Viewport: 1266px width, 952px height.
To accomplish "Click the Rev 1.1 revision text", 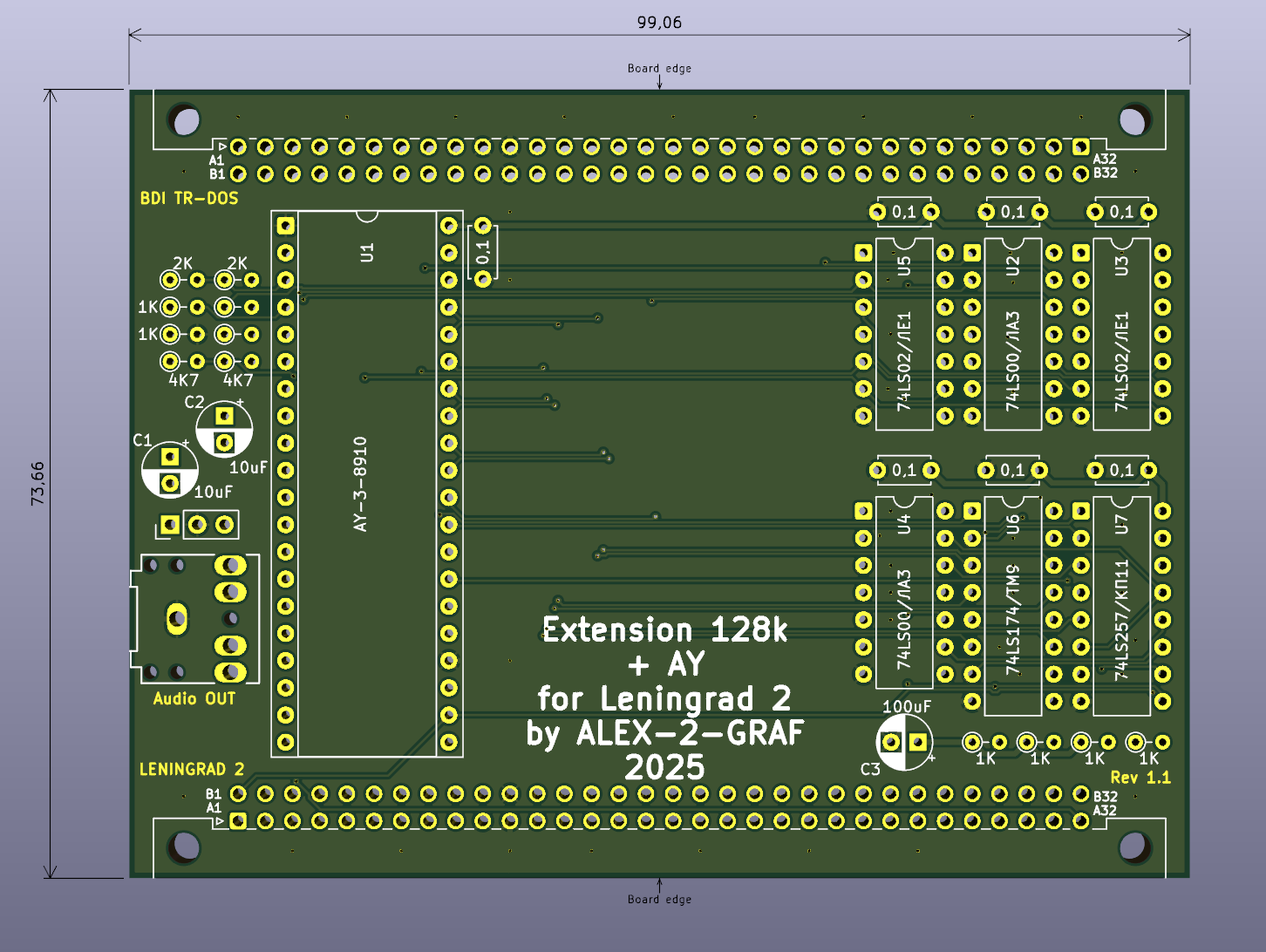I will 1140,777.
